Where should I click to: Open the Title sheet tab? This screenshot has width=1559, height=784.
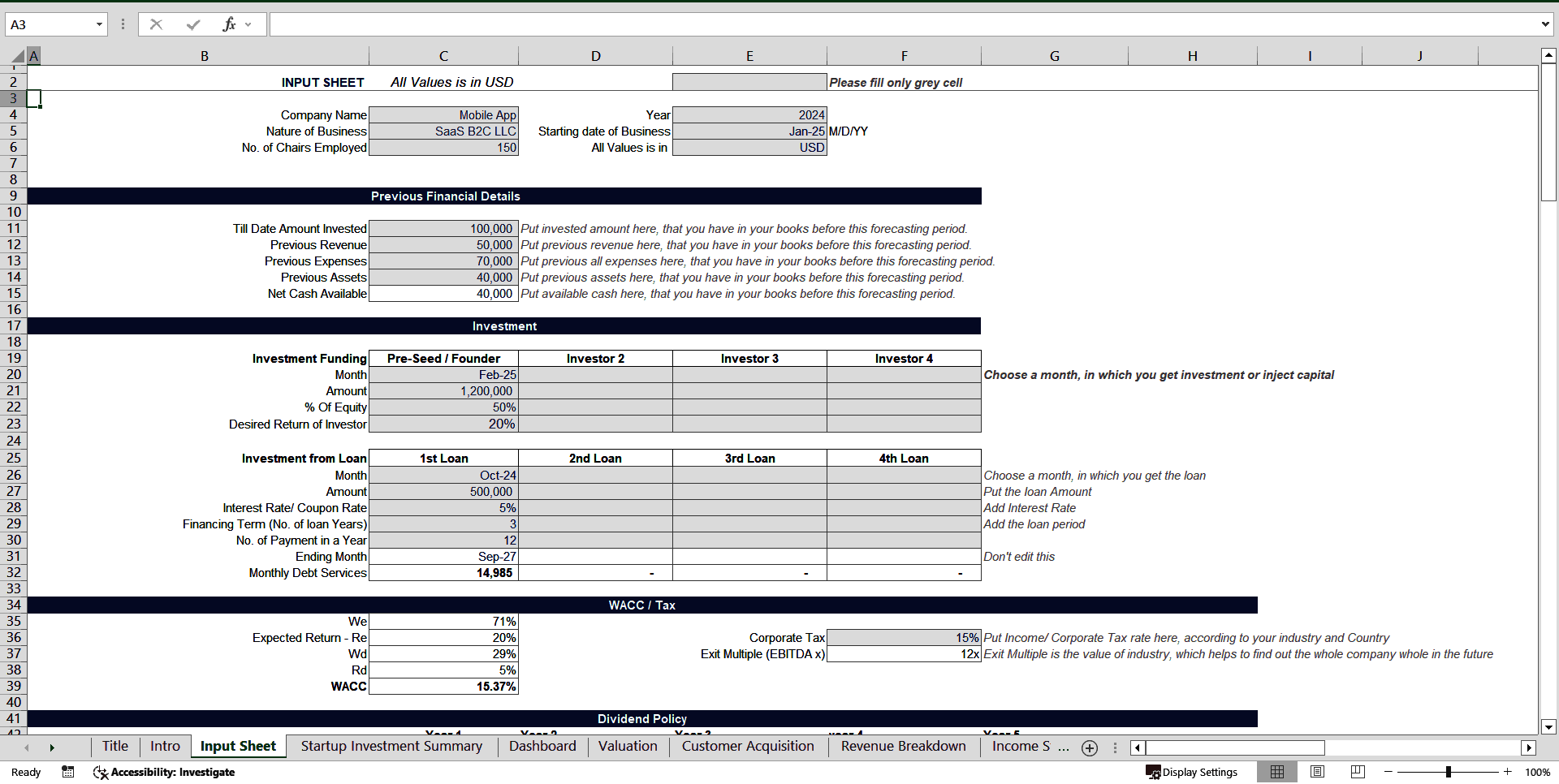(x=115, y=746)
